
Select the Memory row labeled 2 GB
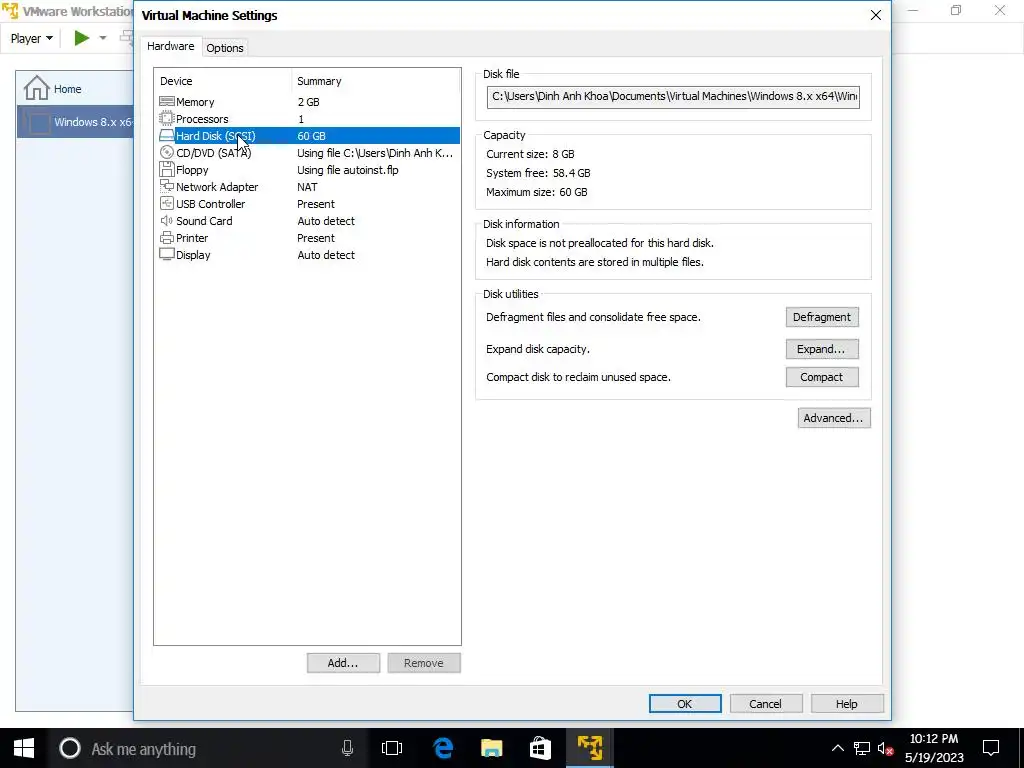click(307, 102)
